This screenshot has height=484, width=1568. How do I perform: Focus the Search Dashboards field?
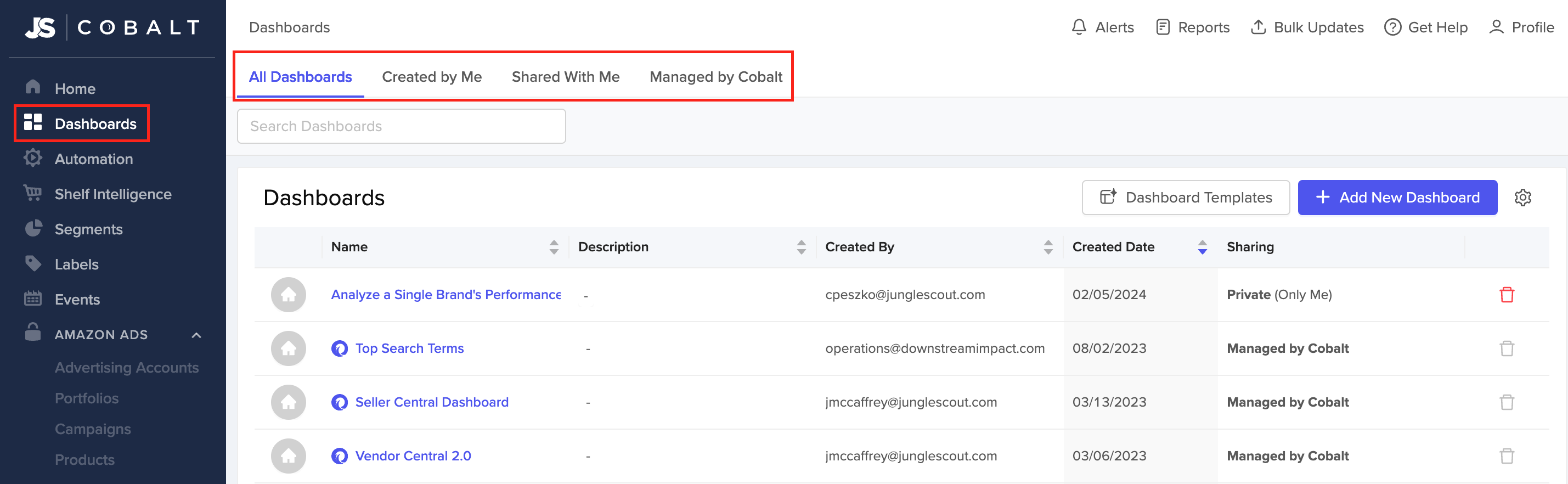coord(401,126)
